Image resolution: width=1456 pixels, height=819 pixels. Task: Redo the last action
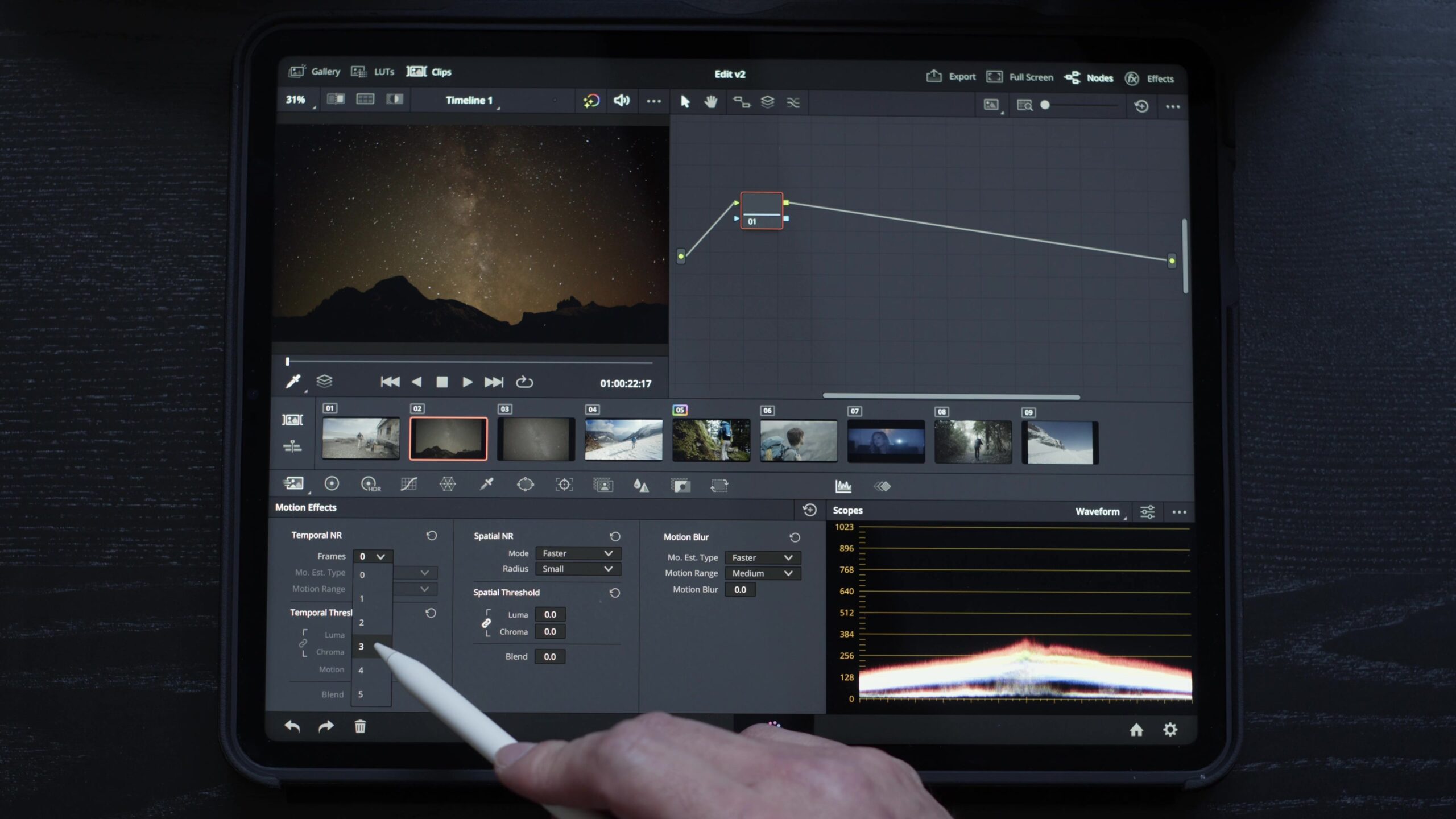(x=326, y=726)
